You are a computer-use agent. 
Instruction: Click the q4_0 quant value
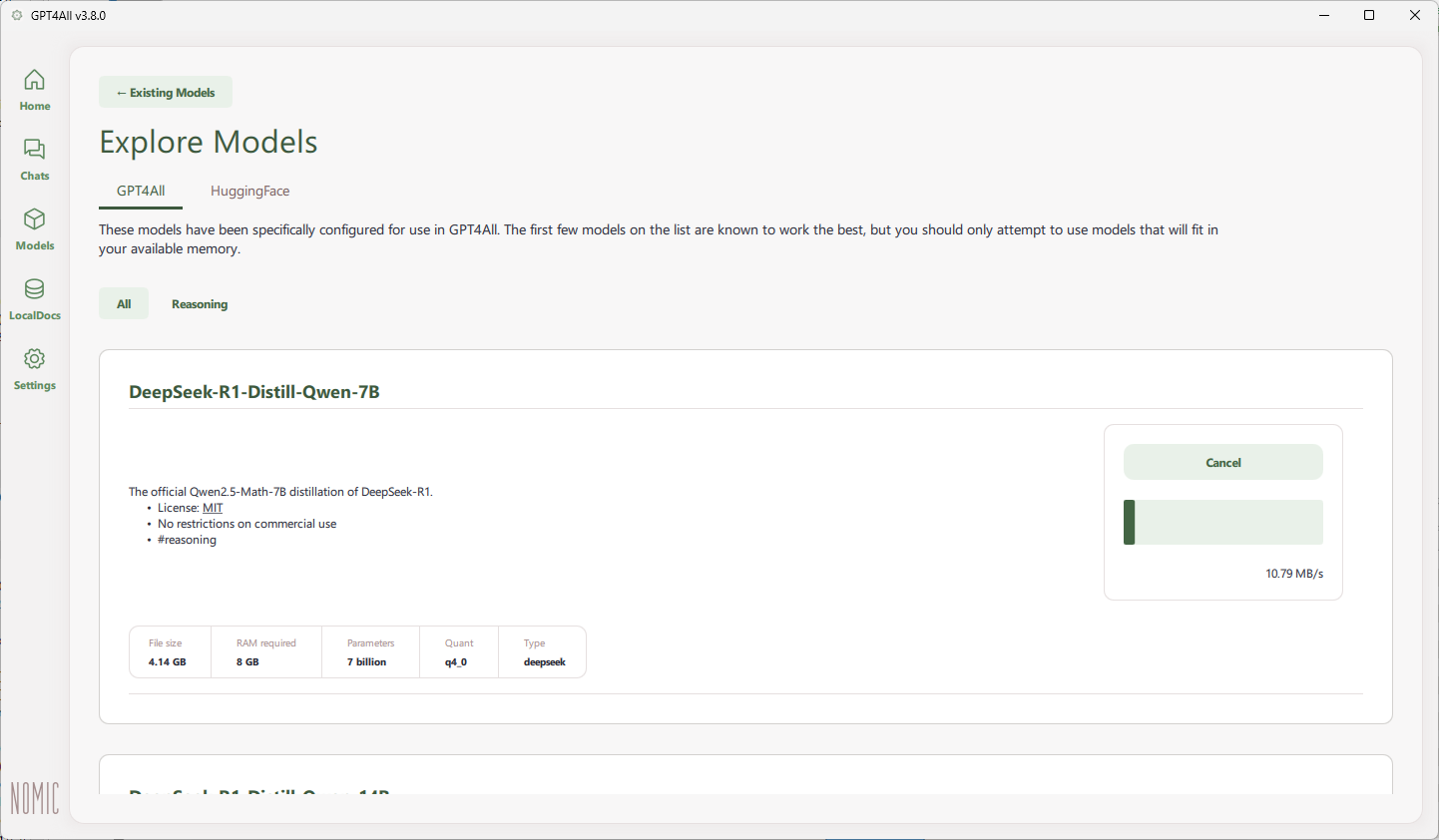(x=456, y=662)
